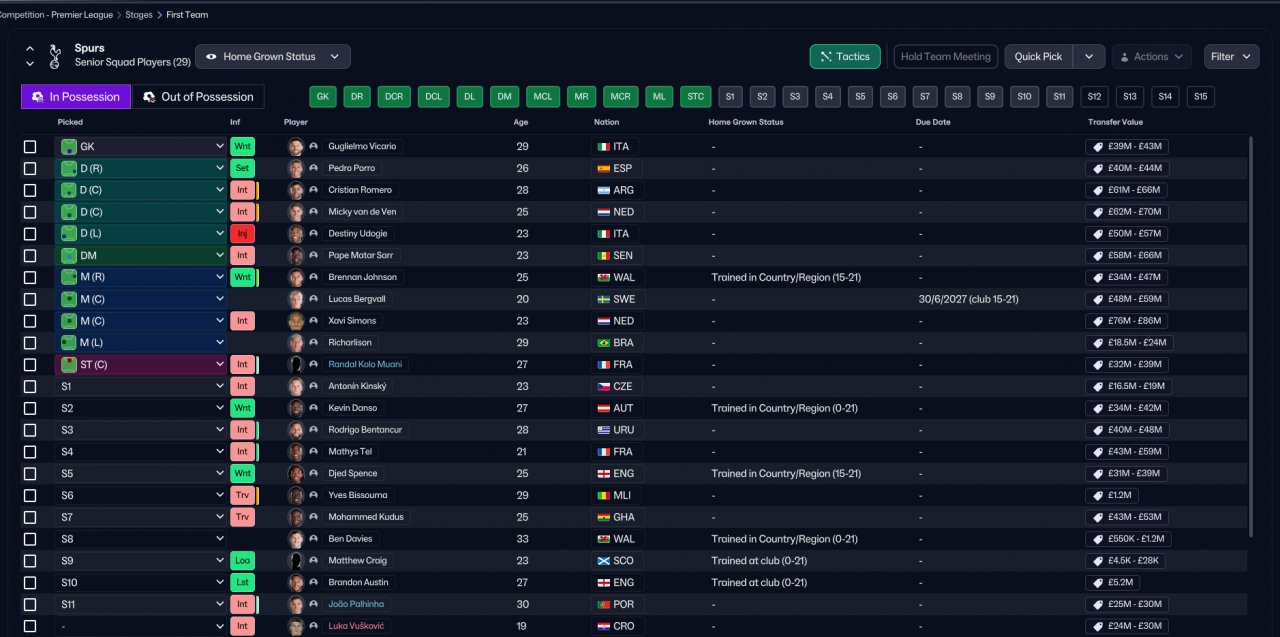
Task: Open Luka Vušković's player link
Action: pos(356,626)
